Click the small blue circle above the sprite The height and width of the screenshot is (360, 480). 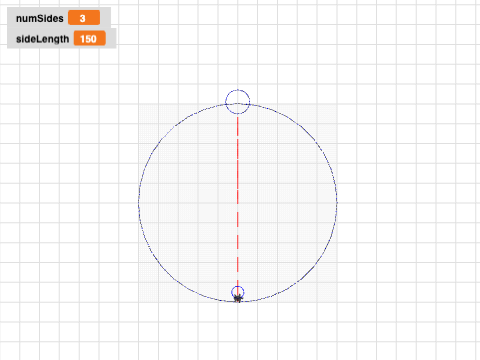click(x=238, y=292)
